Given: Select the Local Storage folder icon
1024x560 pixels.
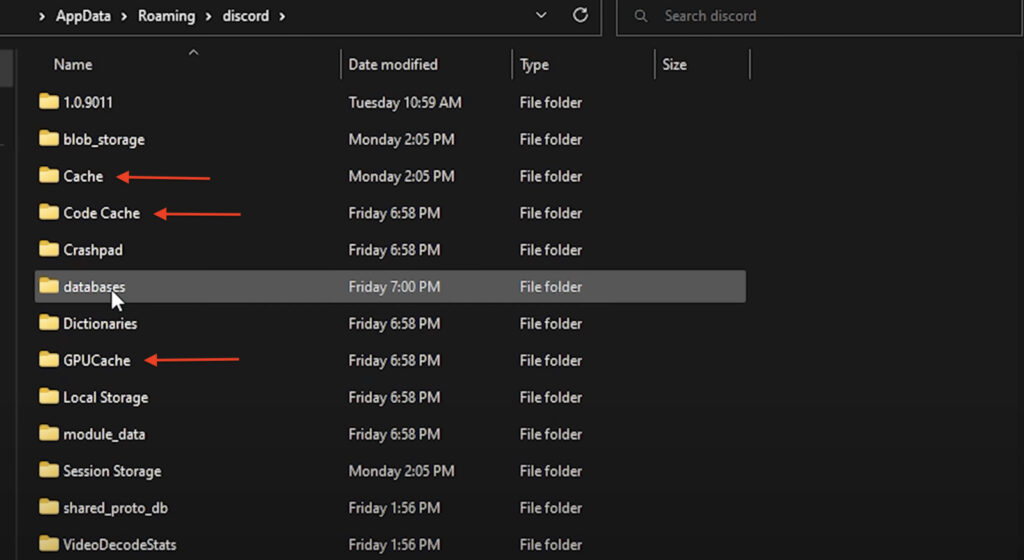Looking at the screenshot, I should click(49, 397).
